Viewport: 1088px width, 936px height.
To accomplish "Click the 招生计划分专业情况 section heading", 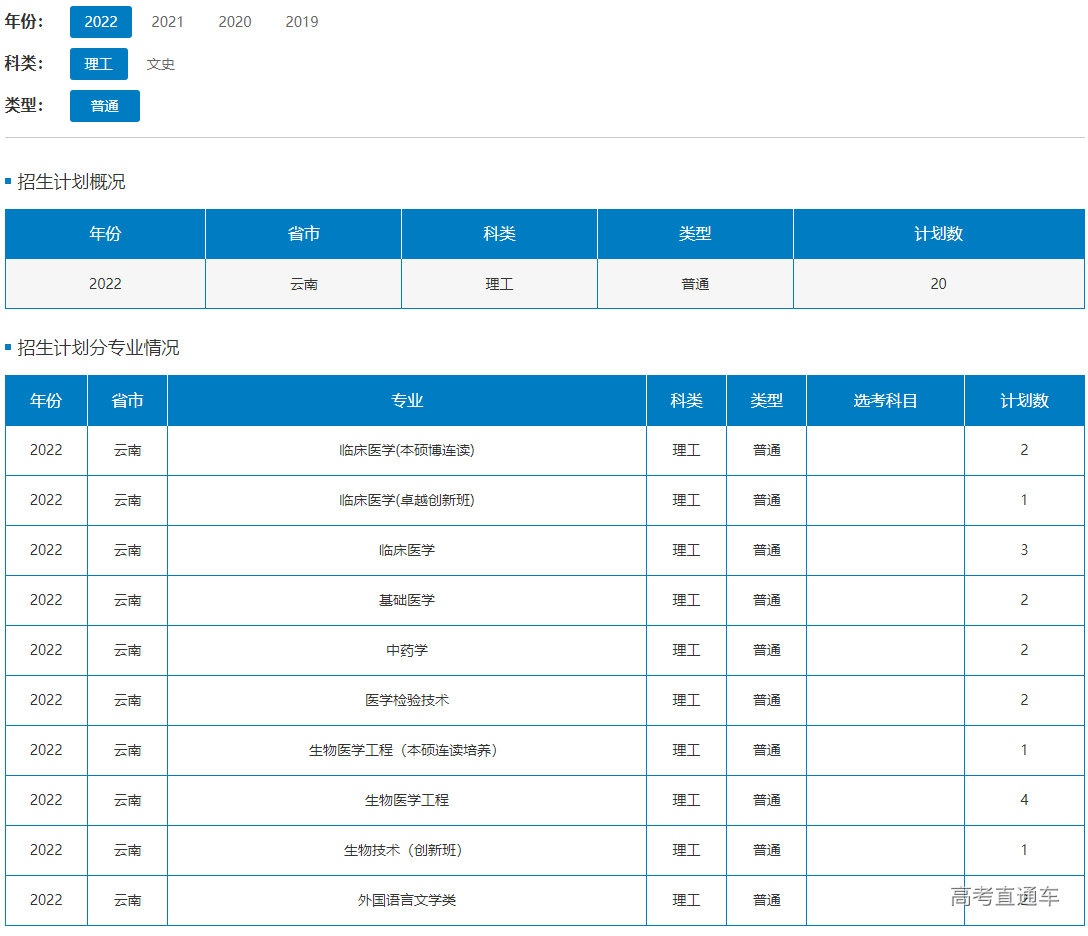I will point(98,348).
